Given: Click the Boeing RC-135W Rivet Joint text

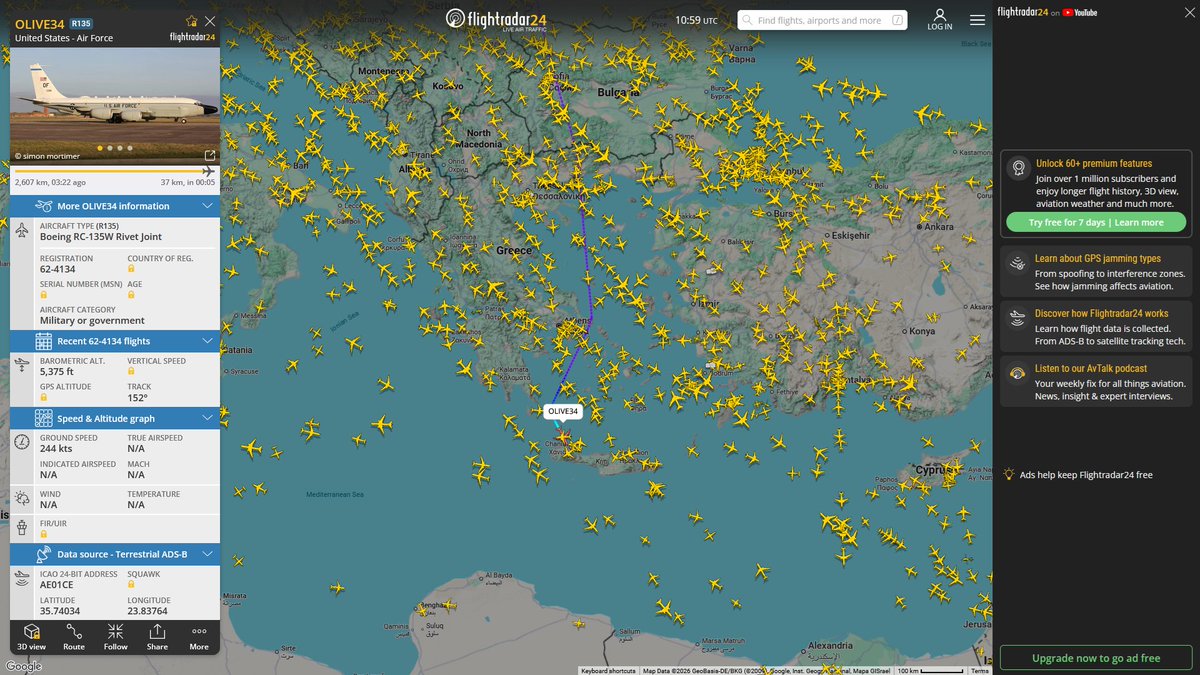Looking at the screenshot, I should coord(101,237).
